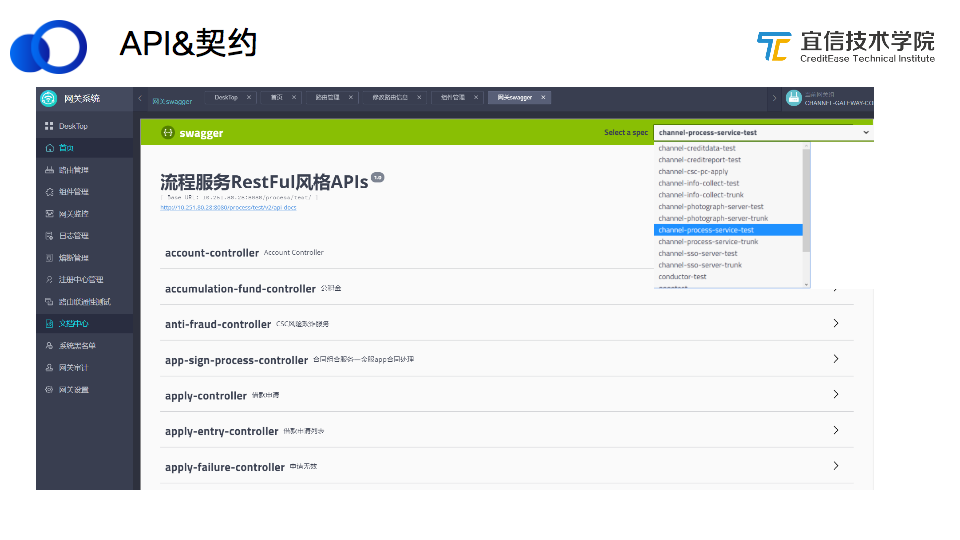Close the 路由管理 tab
Screen dimensions: 960x540
point(351,97)
